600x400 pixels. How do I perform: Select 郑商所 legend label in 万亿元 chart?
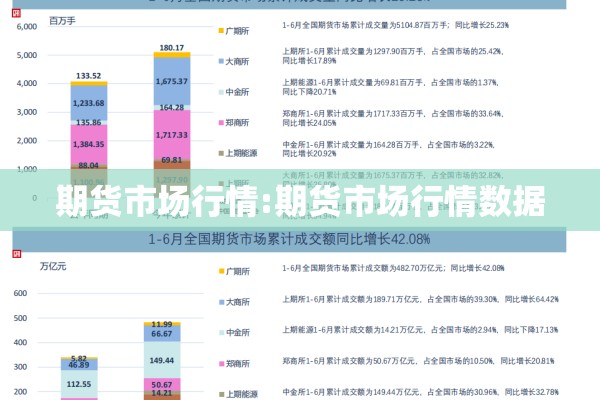pyautogui.click(x=238, y=363)
